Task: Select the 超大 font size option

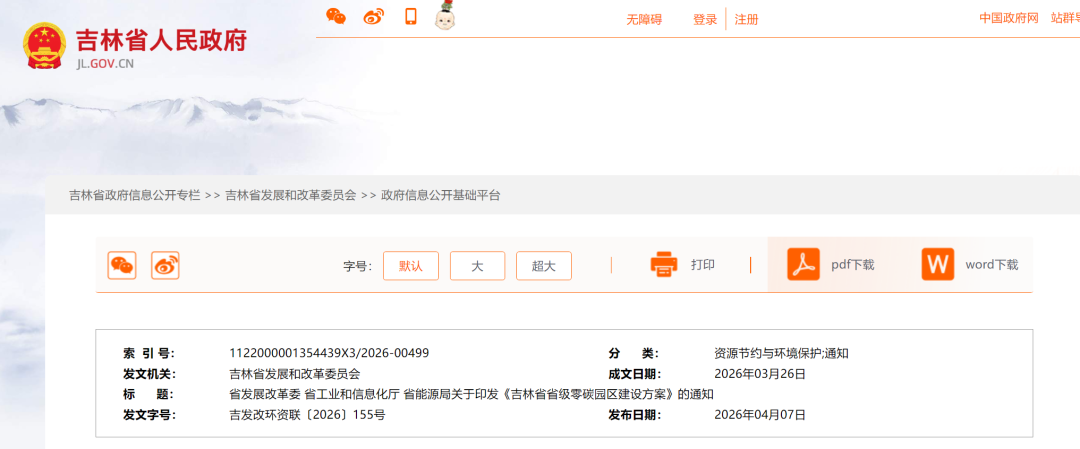Action: pyautogui.click(x=543, y=266)
